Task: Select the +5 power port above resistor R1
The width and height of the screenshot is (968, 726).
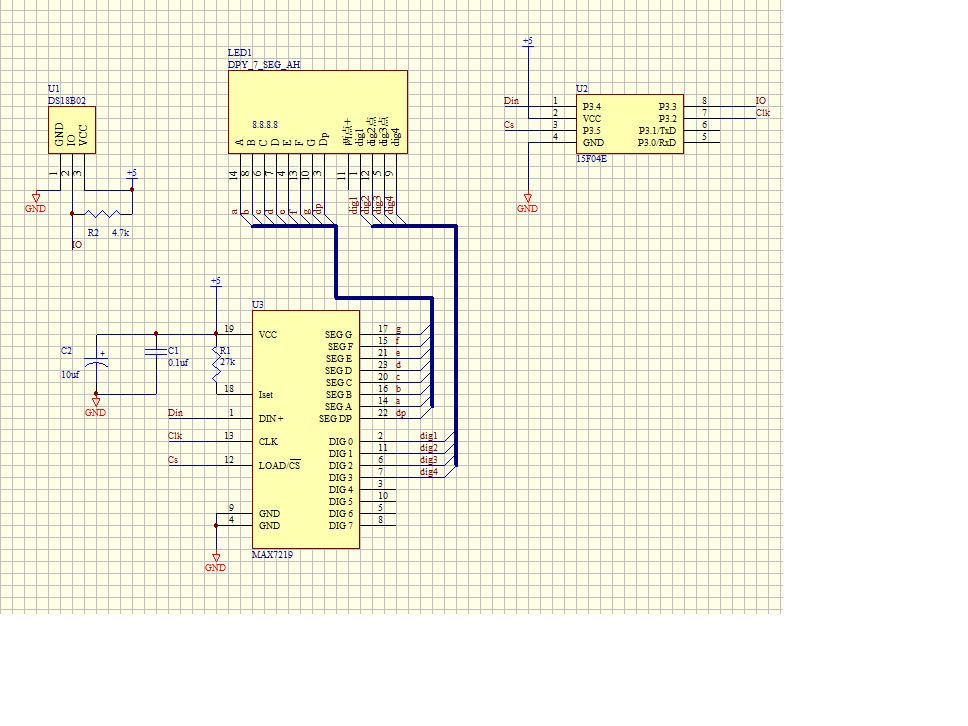Action: tap(215, 282)
